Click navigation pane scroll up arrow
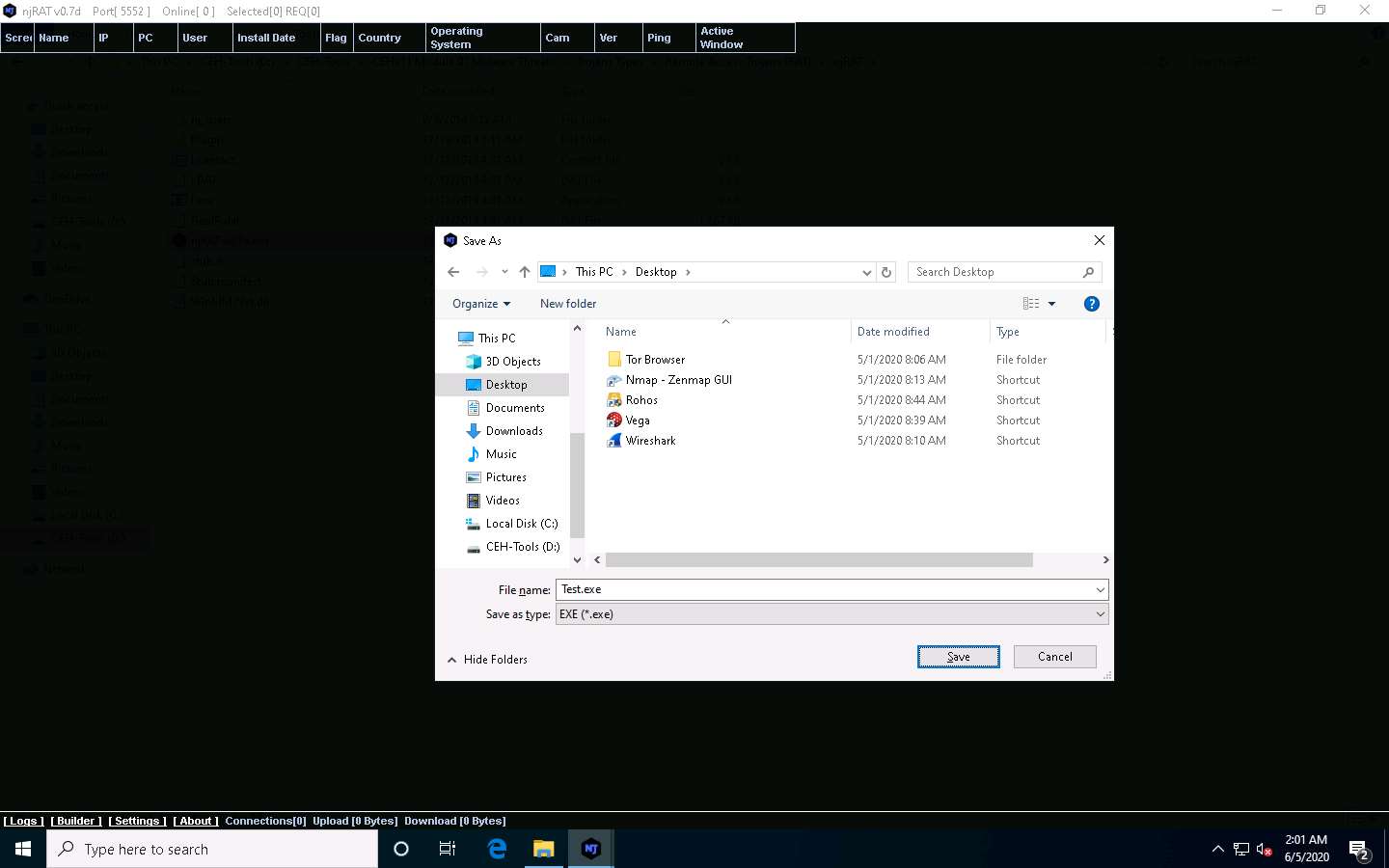Viewport: 1389px width, 868px height. [x=577, y=329]
